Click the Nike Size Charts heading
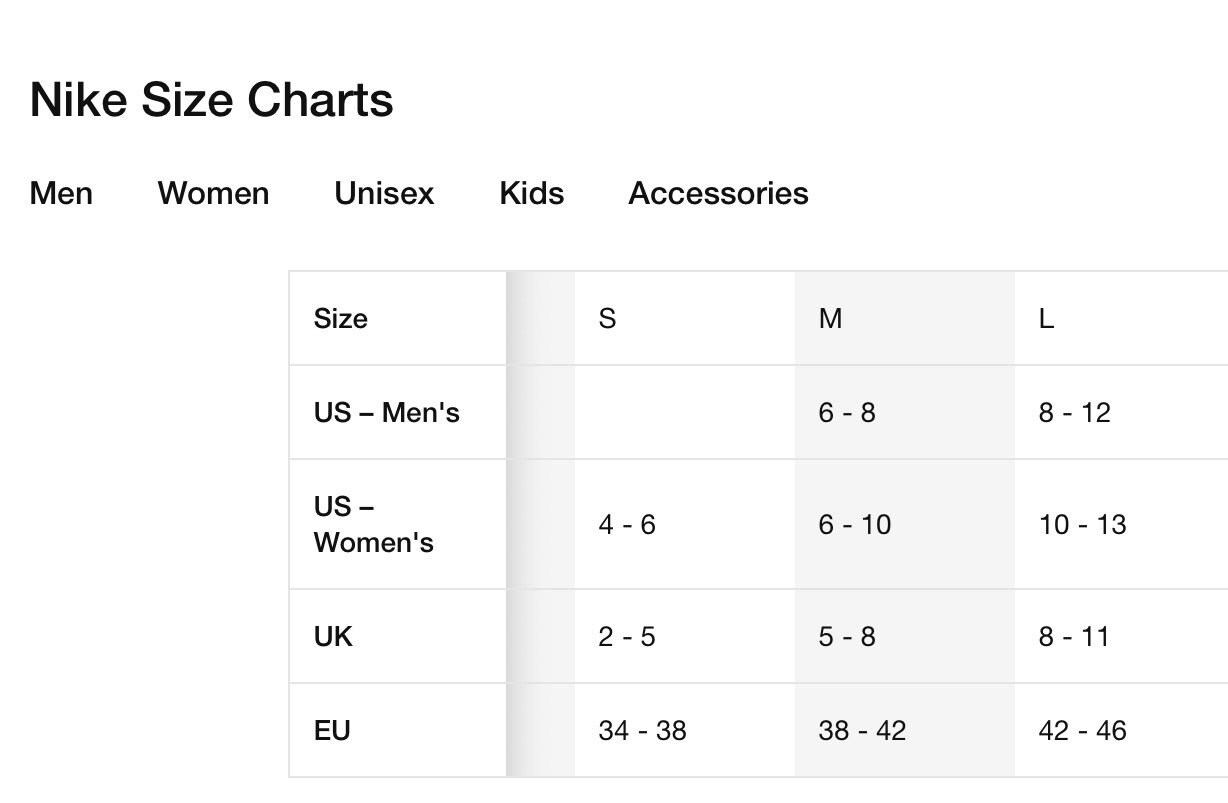 tap(211, 100)
